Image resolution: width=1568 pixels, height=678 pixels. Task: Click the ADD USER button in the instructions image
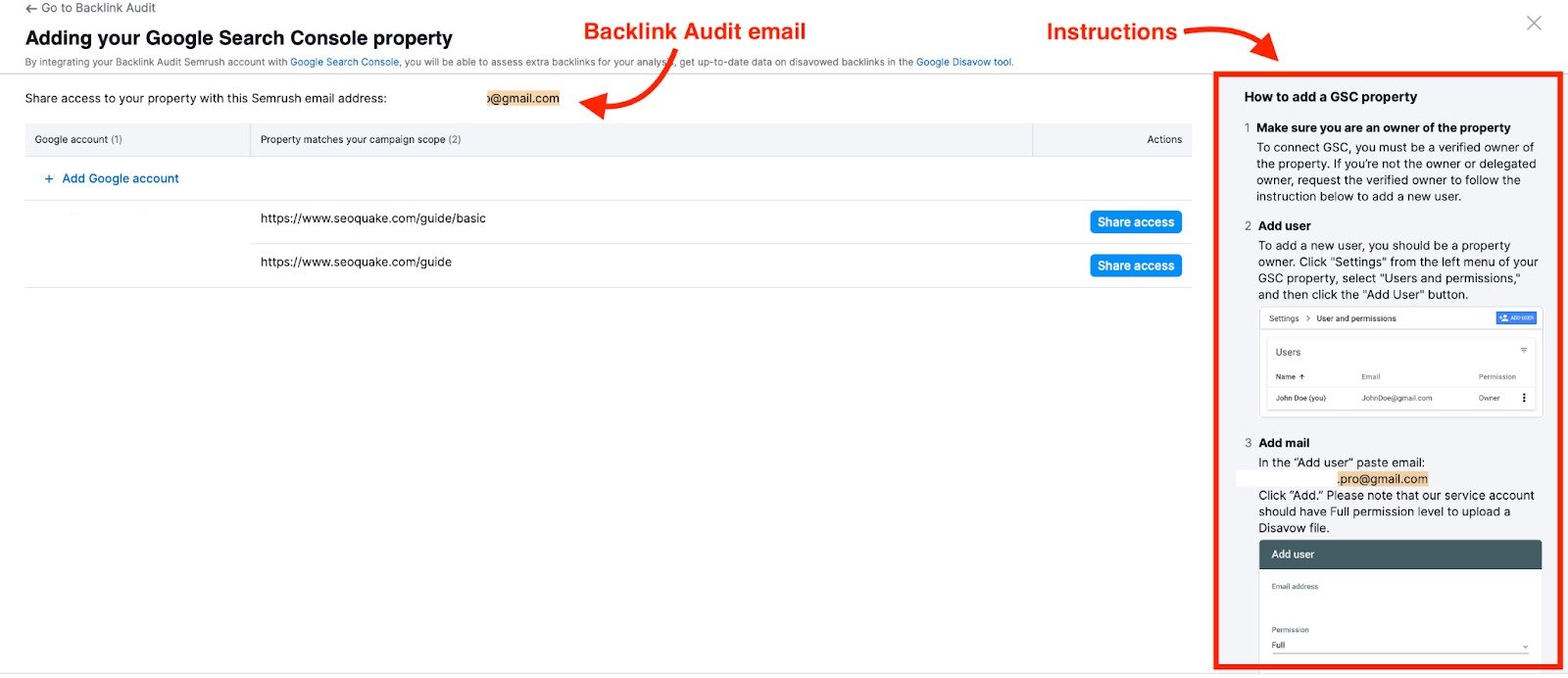[1516, 318]
